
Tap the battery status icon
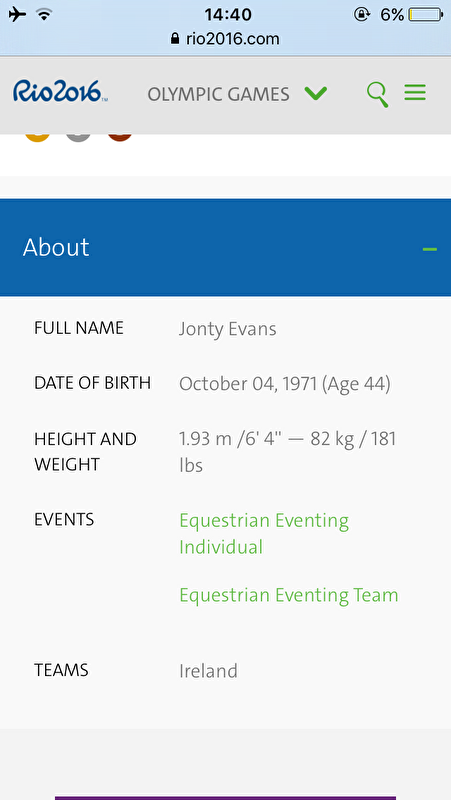click(425, 15)
